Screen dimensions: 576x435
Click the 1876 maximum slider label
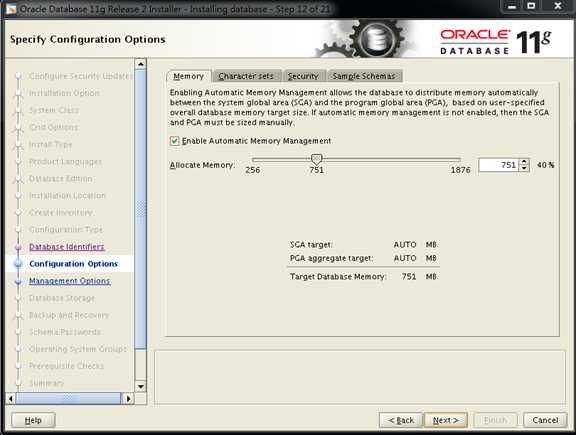[x=461, y=170]
